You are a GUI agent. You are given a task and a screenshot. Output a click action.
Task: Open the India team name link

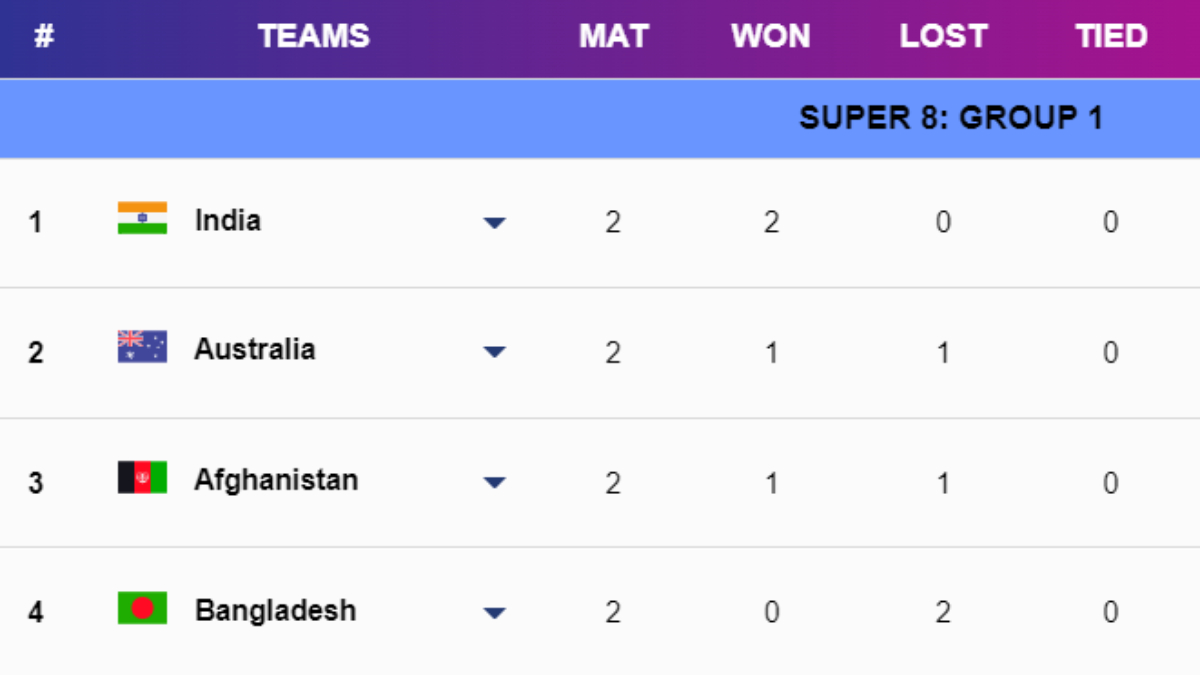coord(228,220)
